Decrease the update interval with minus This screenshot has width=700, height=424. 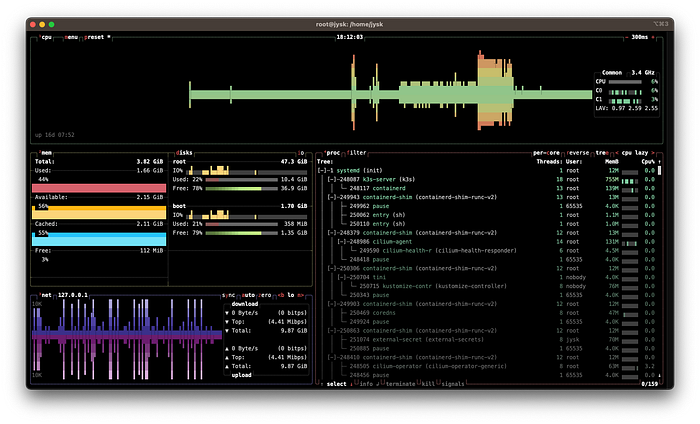click(x=627, y=37)
